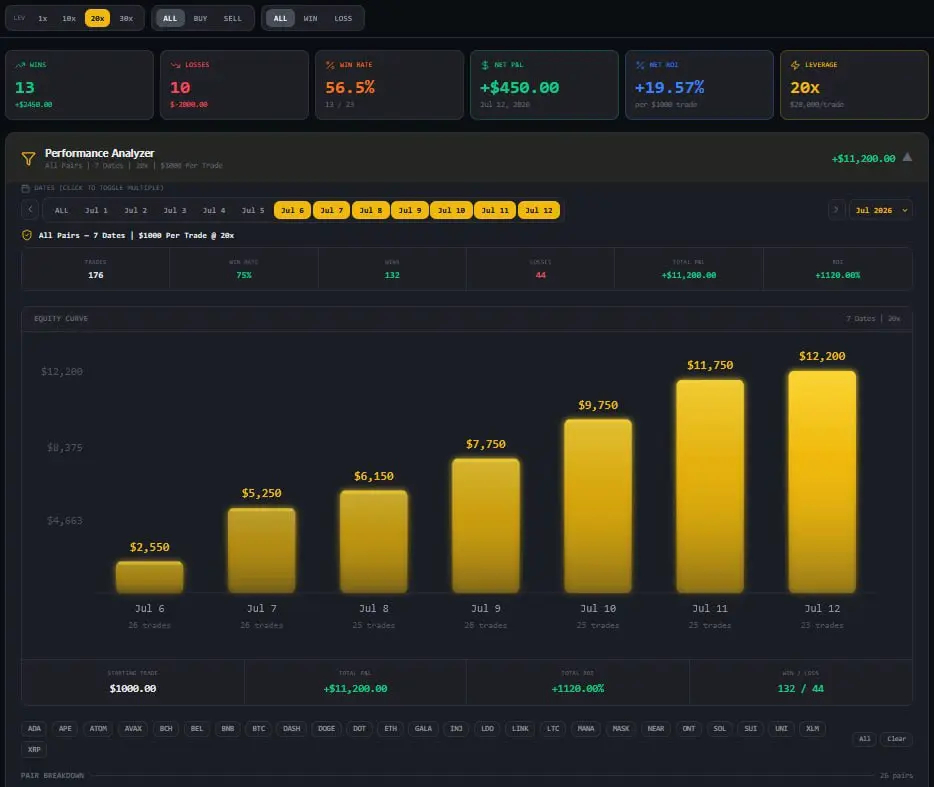Switch trade filter to BUY
The image size is (934, 787).
coord(200,18)
